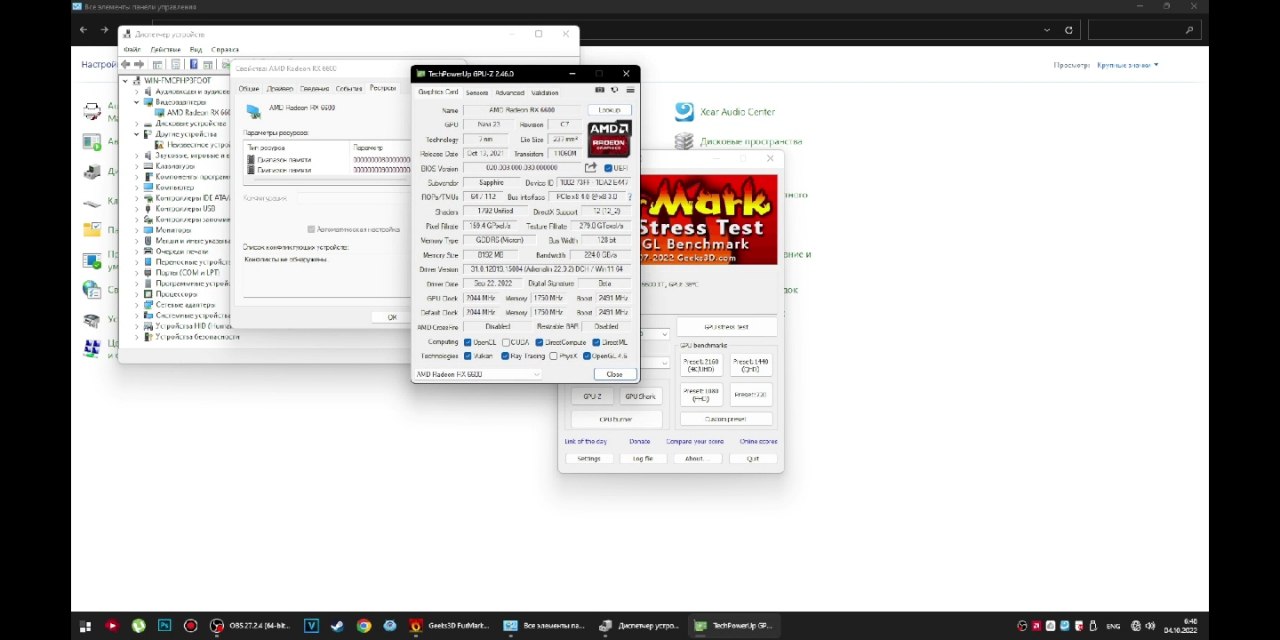The width and height of the screenshot is (1280, 640).
Task: Switch to the Advanced tab in GPU-Z
Action: coord(509,92)
